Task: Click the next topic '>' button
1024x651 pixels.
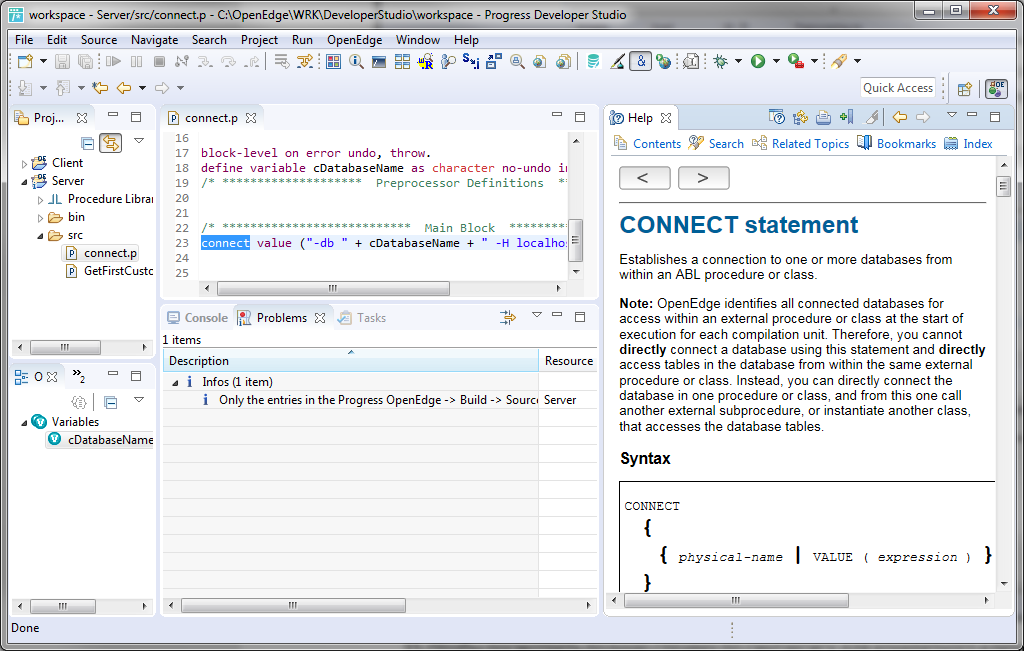Action: click(x=703, y=178)
